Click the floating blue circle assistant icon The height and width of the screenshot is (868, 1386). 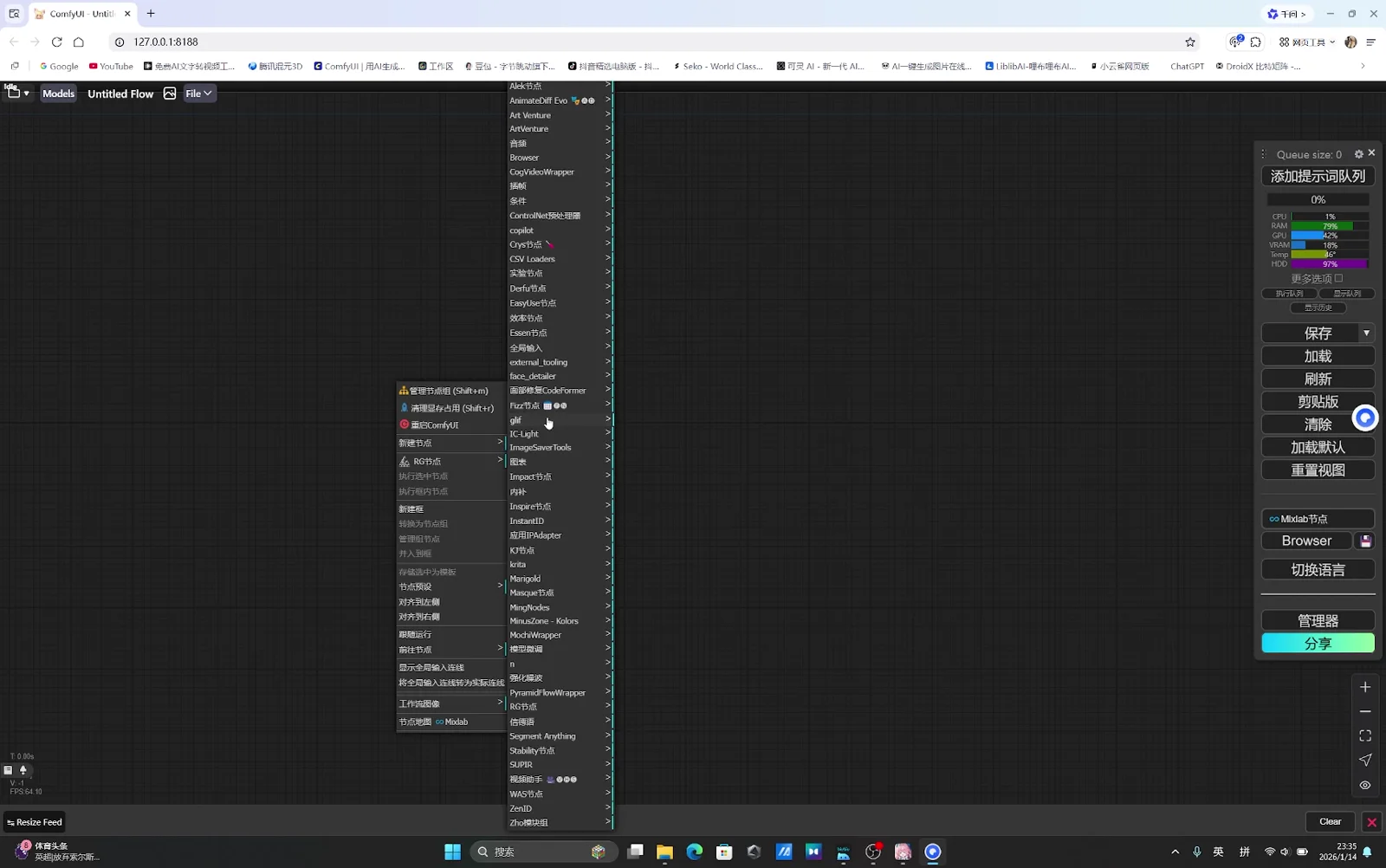(1365, 418)
